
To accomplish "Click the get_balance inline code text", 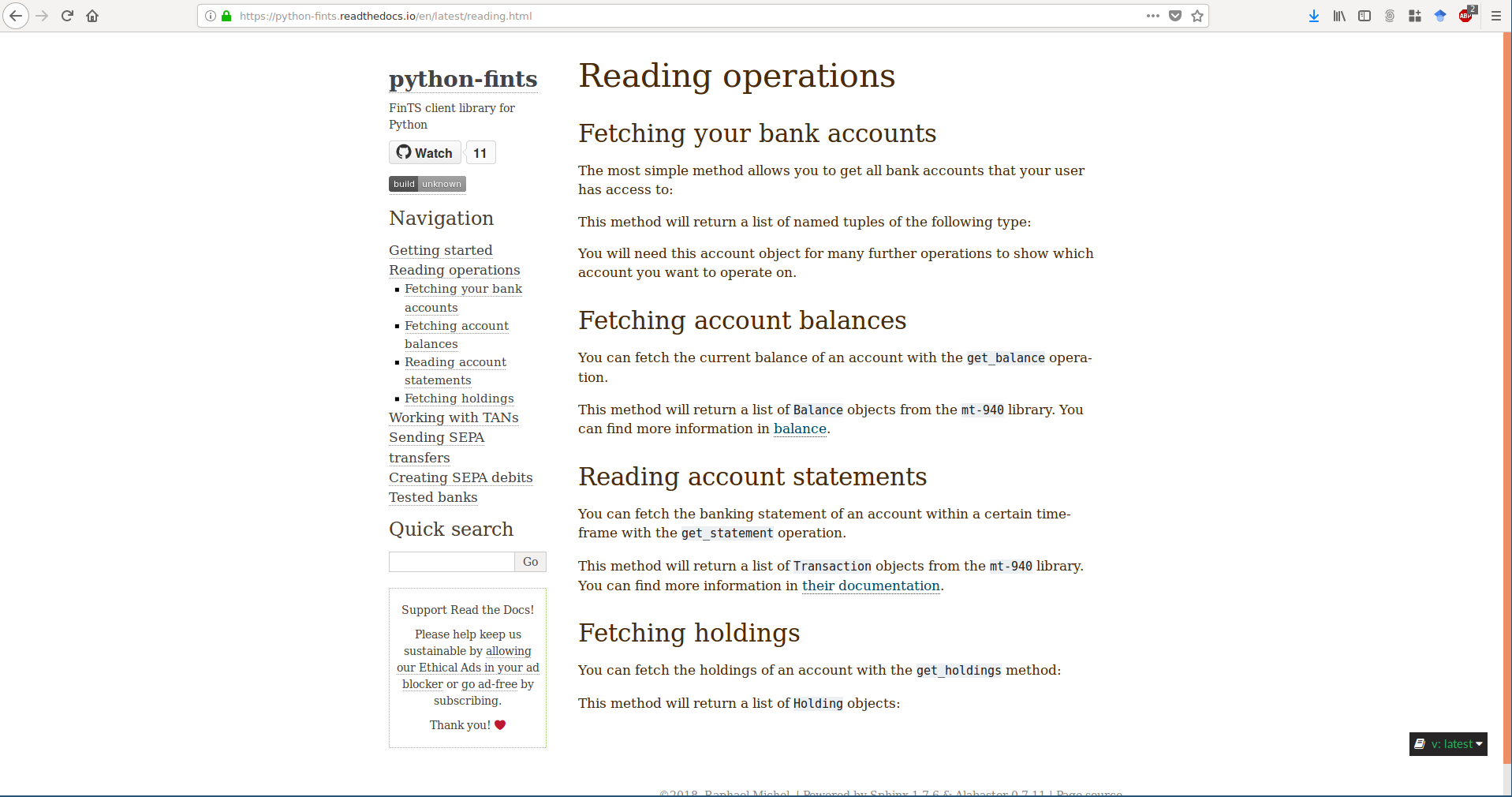I will 1006,358.
